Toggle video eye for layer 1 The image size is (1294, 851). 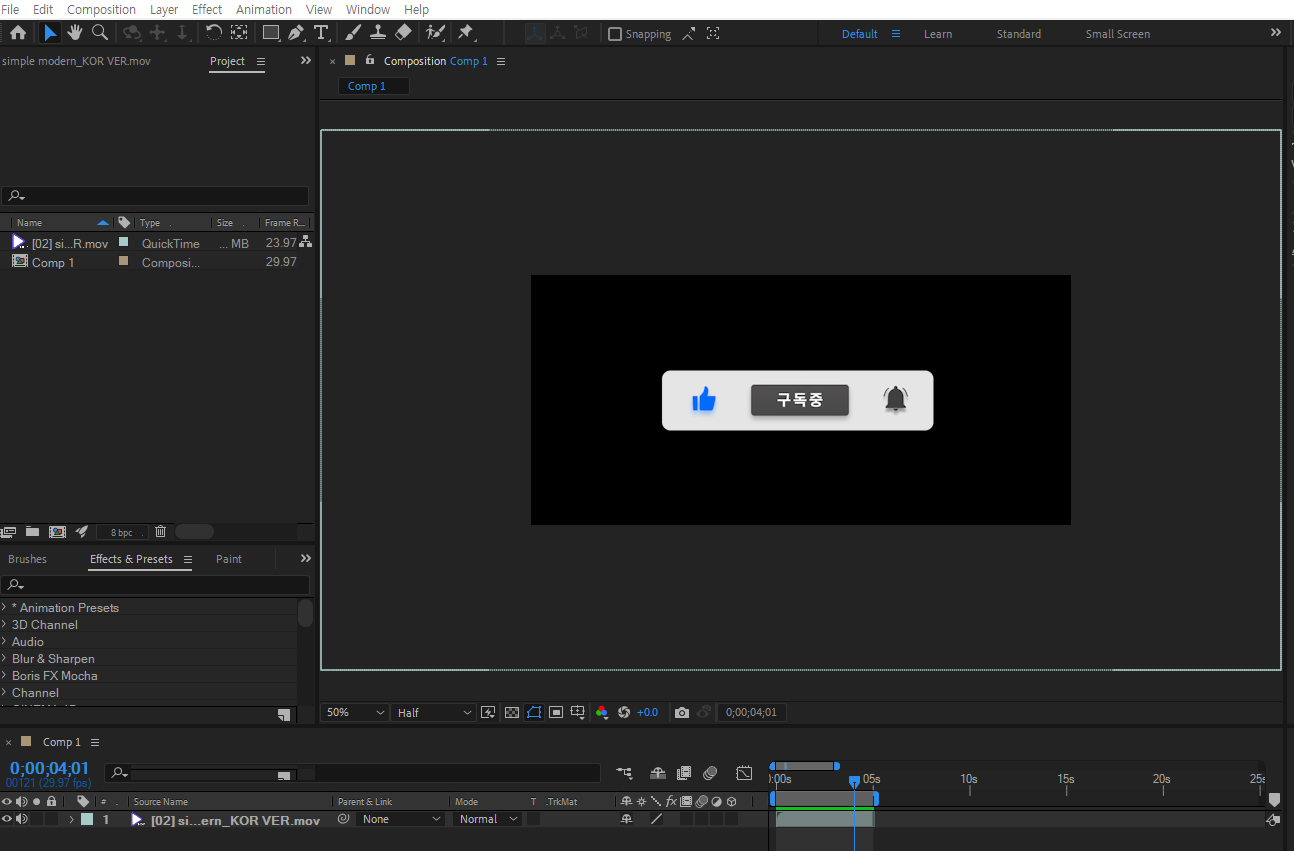pos(7,819)
